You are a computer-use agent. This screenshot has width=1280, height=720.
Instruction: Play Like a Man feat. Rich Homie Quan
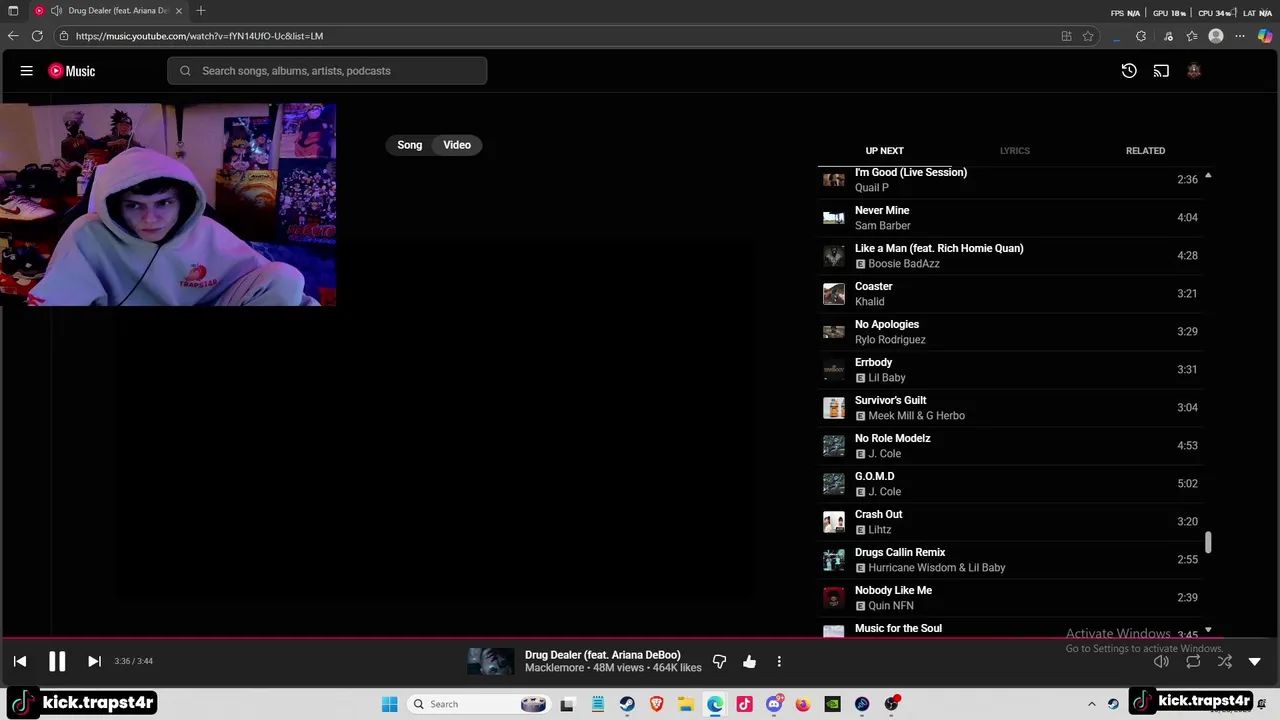(1012, 256)
